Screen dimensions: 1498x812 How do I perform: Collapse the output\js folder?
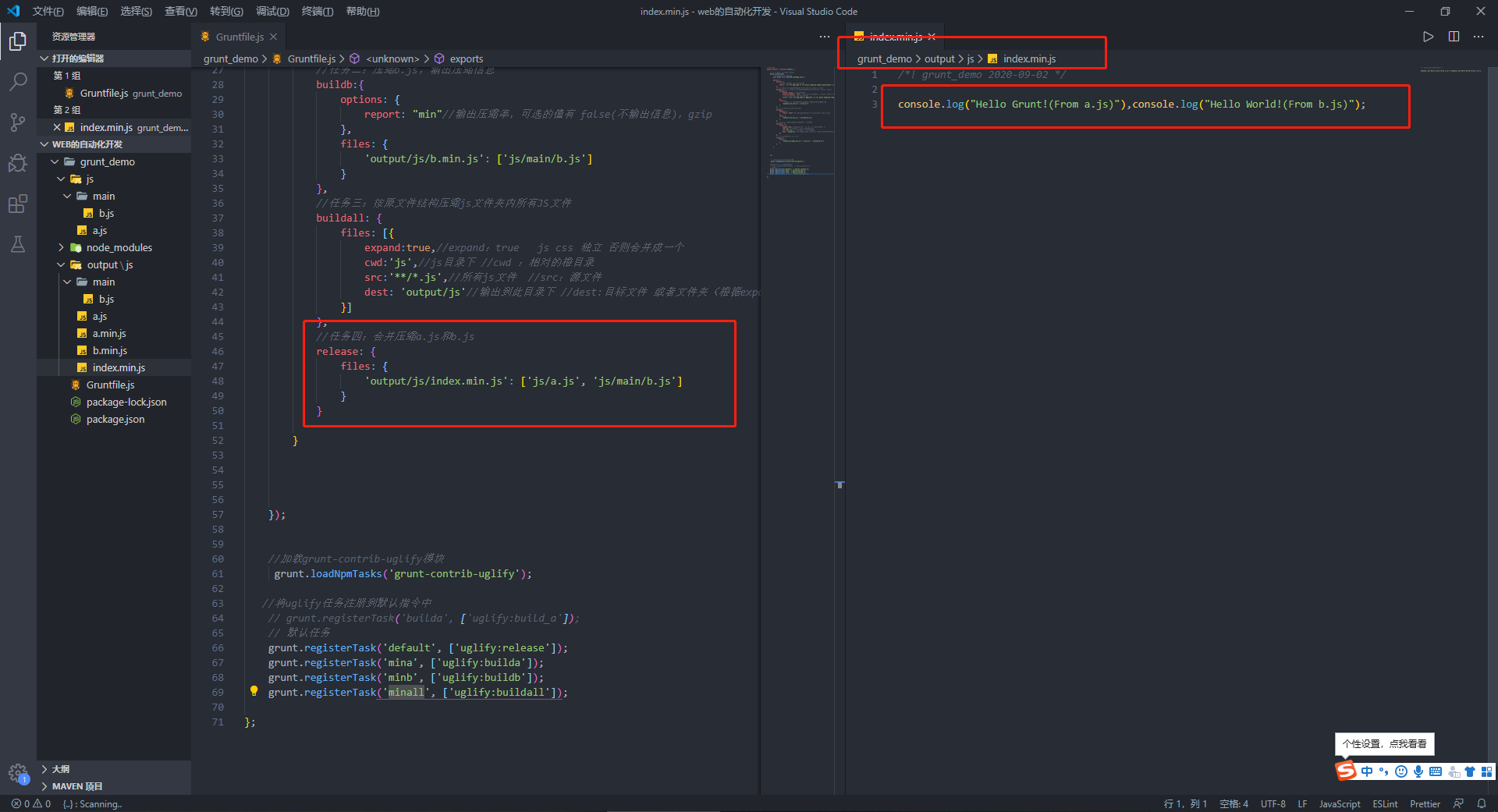(x=114, y=264)
